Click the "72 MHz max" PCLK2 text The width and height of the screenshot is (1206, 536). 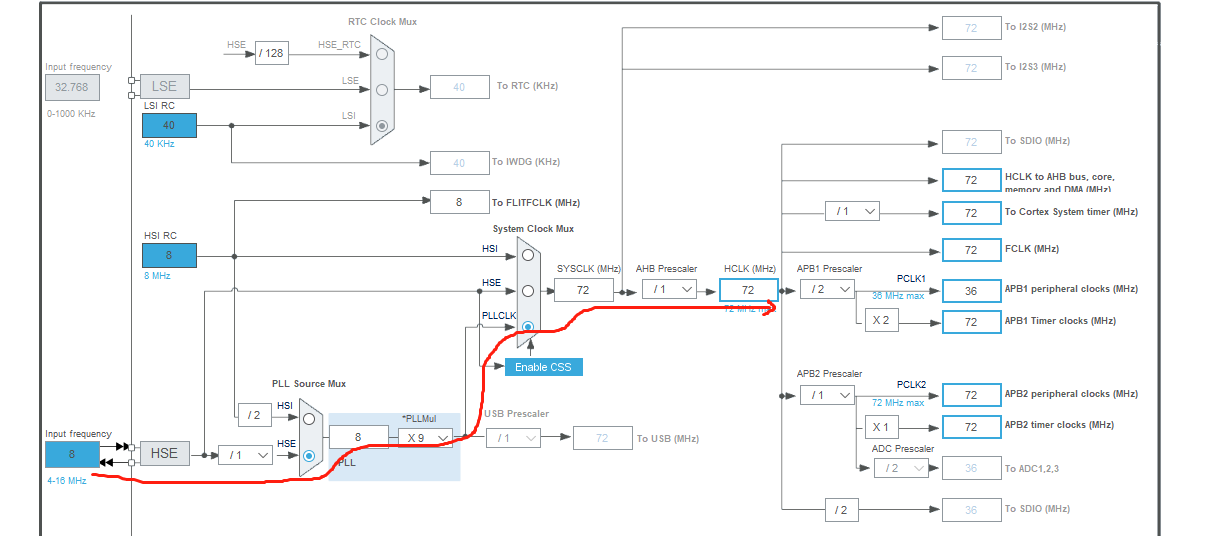[x=898, y=402]
